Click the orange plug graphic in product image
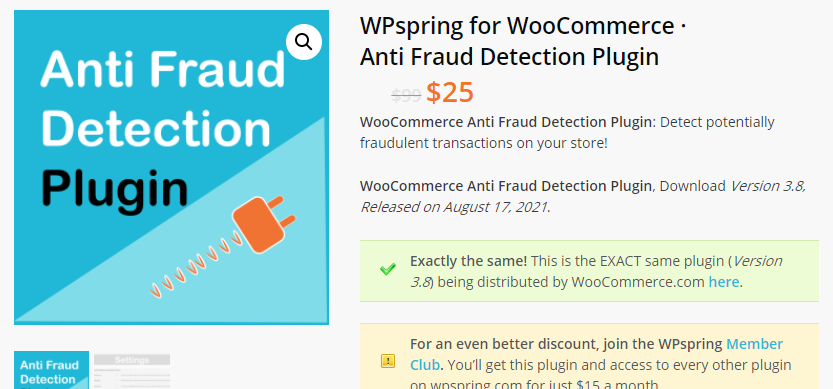Screen dimensions: 833x389 point(264,224)
